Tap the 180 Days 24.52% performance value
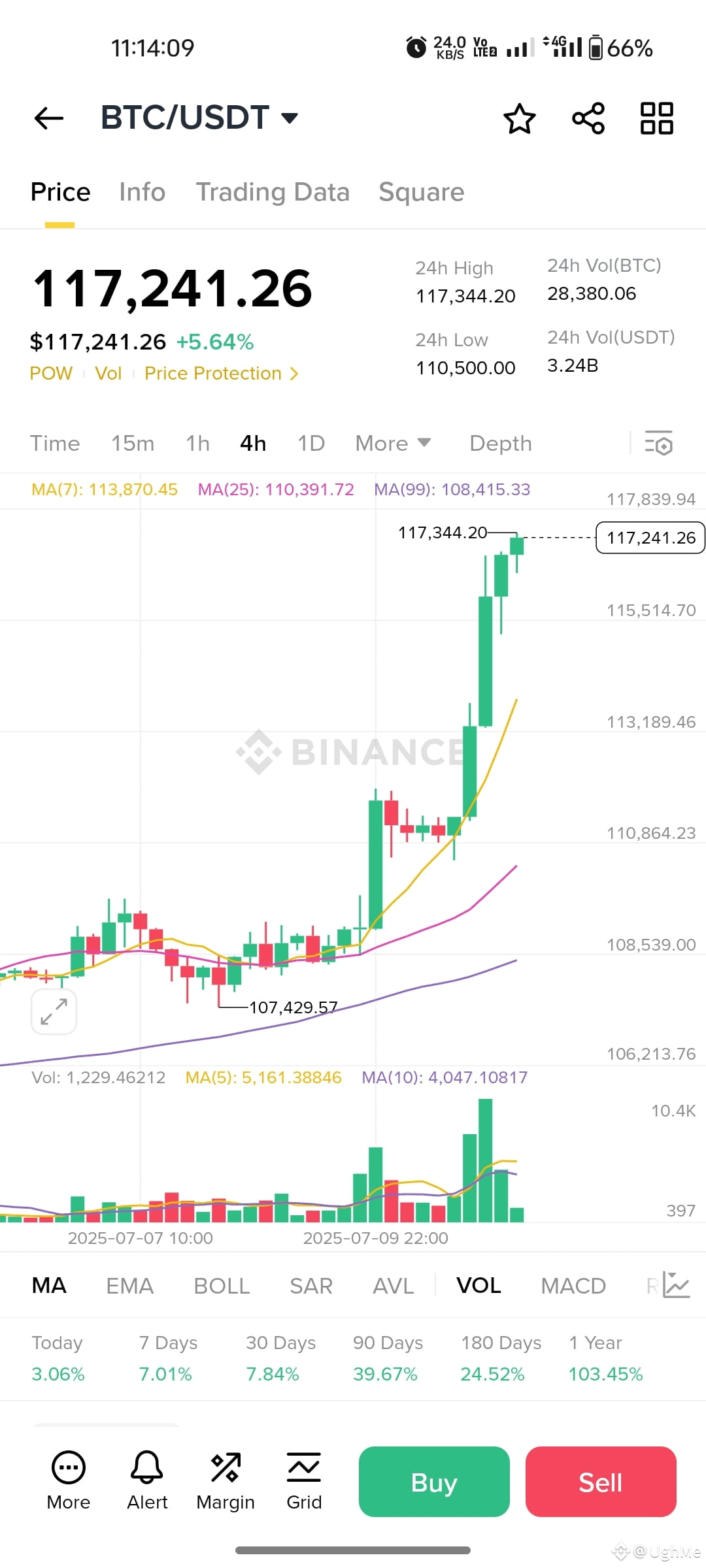Viewport: 706px width, 1568px height. click(x=492, y=1374)
